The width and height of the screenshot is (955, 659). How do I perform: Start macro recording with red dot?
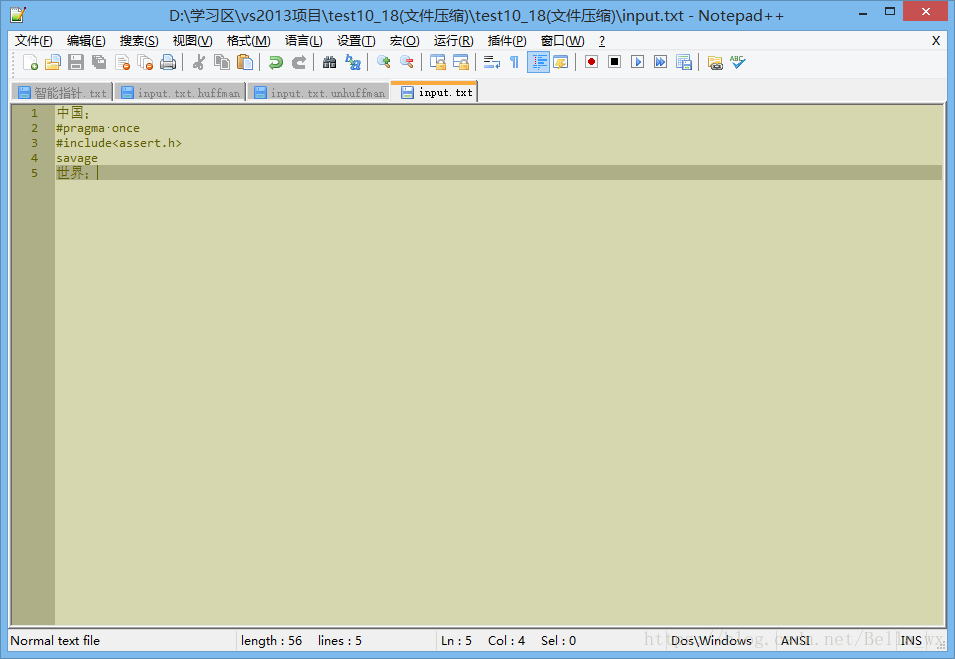coord(591,62)
